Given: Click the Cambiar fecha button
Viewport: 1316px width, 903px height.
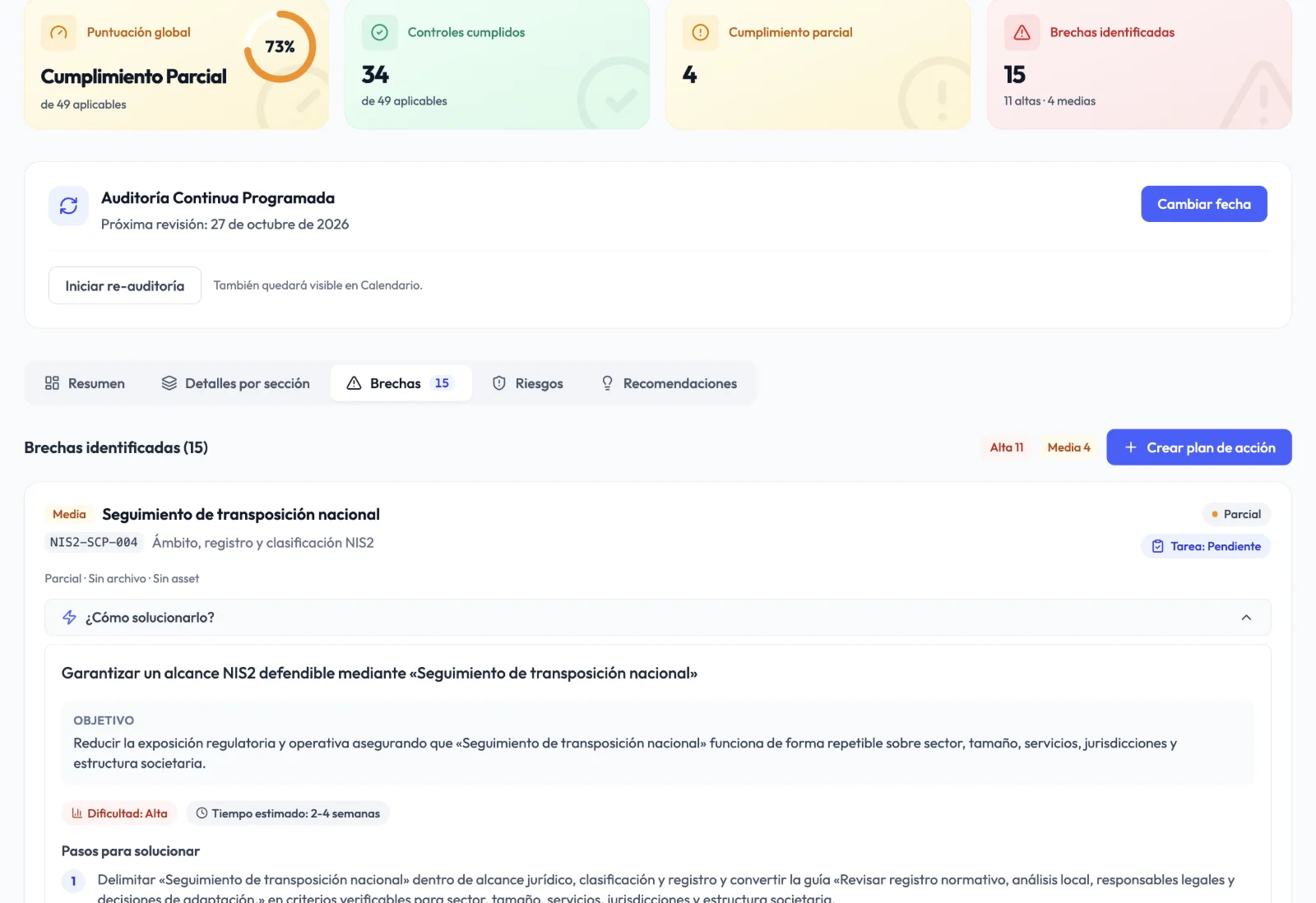Looking at the screenshot, I should [x=1204, y=204].
